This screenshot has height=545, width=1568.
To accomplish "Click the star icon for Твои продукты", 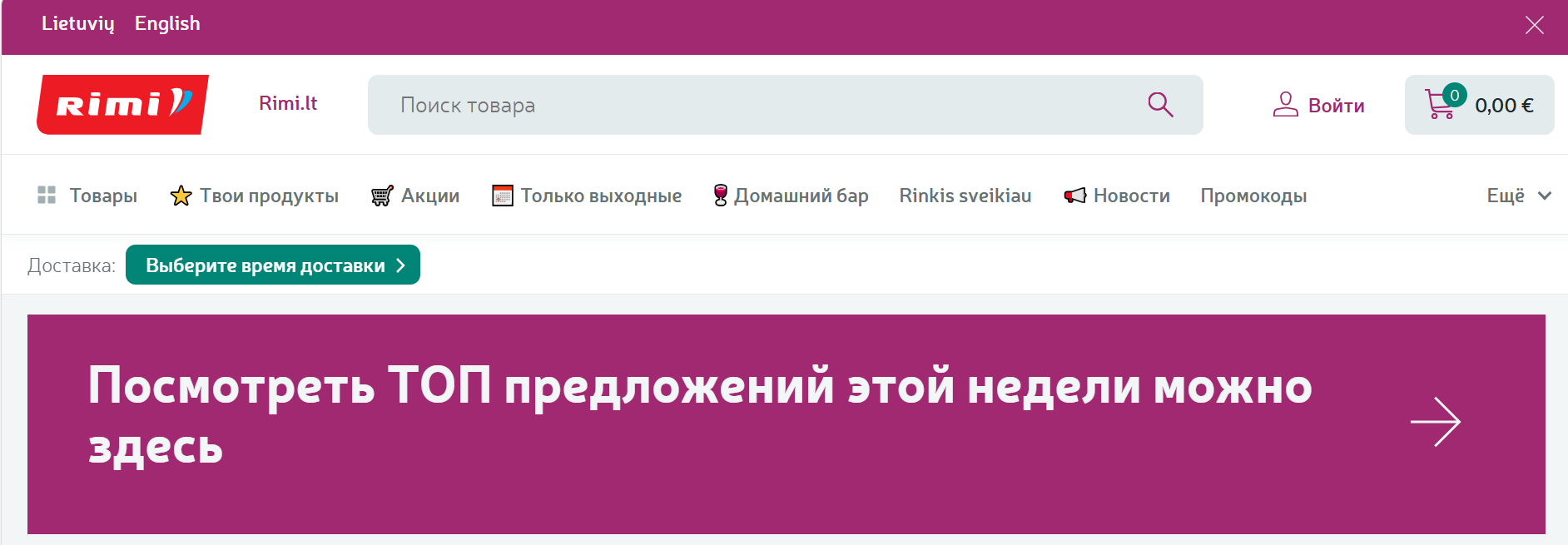I will click(x=181, y=196).
